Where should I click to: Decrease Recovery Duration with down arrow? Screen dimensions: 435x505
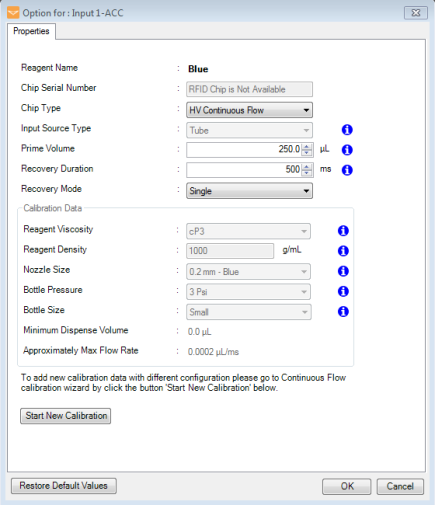pos(307,173)
